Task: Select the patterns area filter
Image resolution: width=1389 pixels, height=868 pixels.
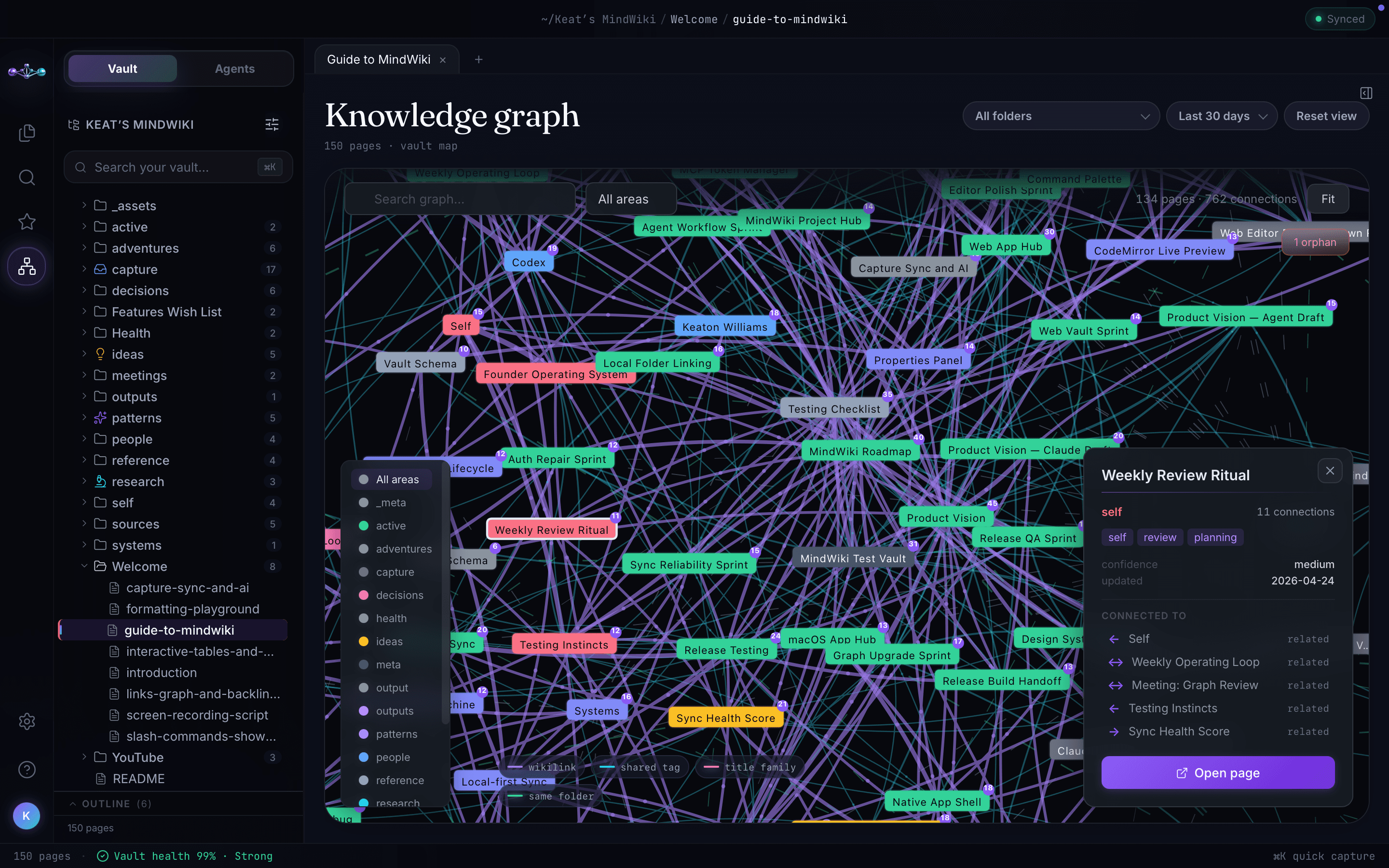Action: 392,734
